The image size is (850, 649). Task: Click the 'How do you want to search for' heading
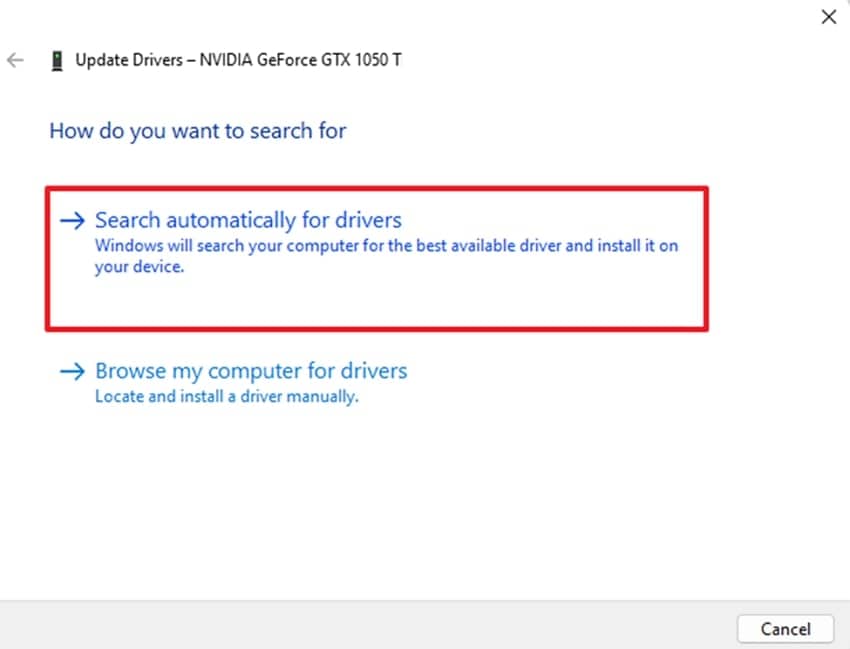pyautogui.click(x=196, y=131)
